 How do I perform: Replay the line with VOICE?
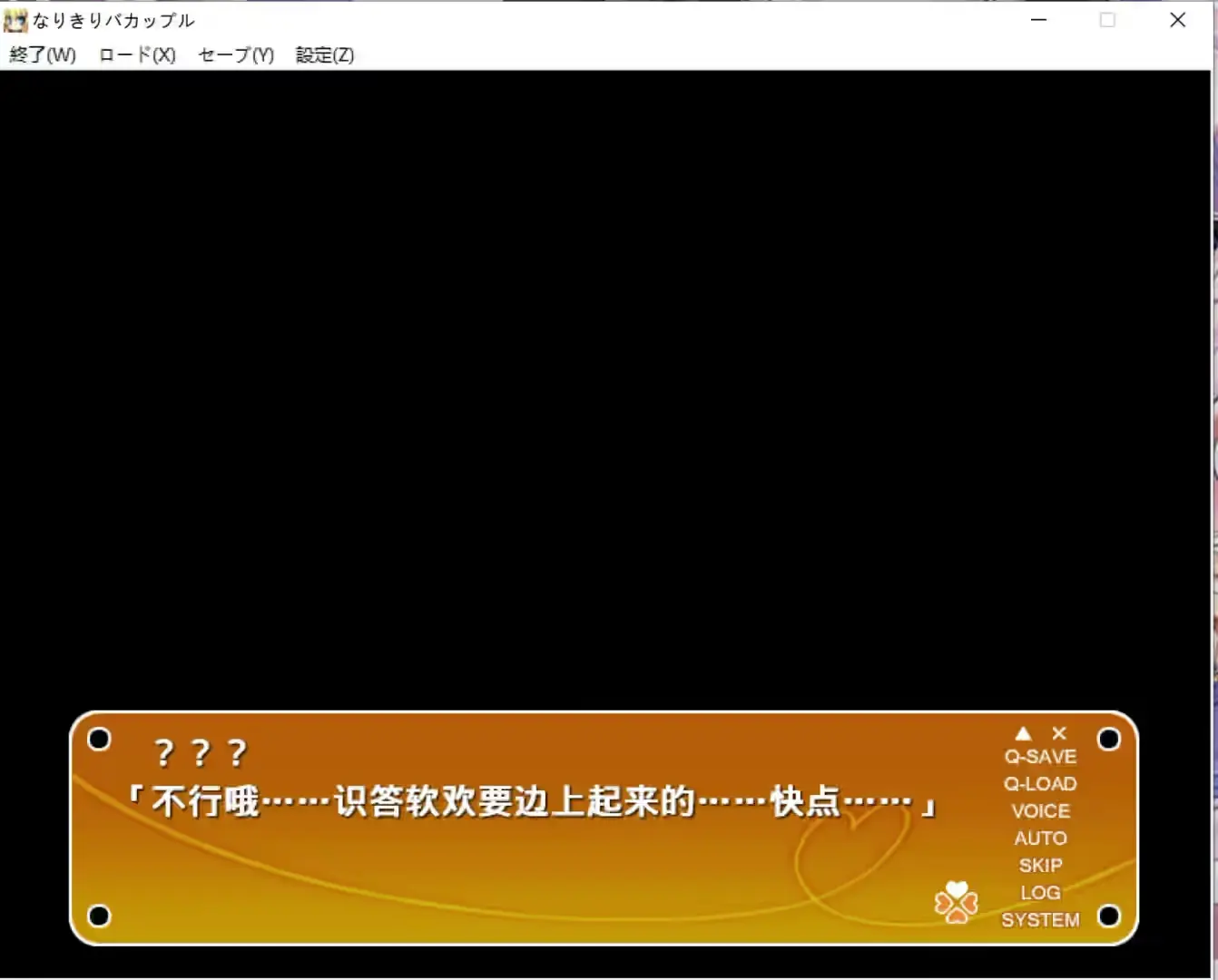[1041, 811]
